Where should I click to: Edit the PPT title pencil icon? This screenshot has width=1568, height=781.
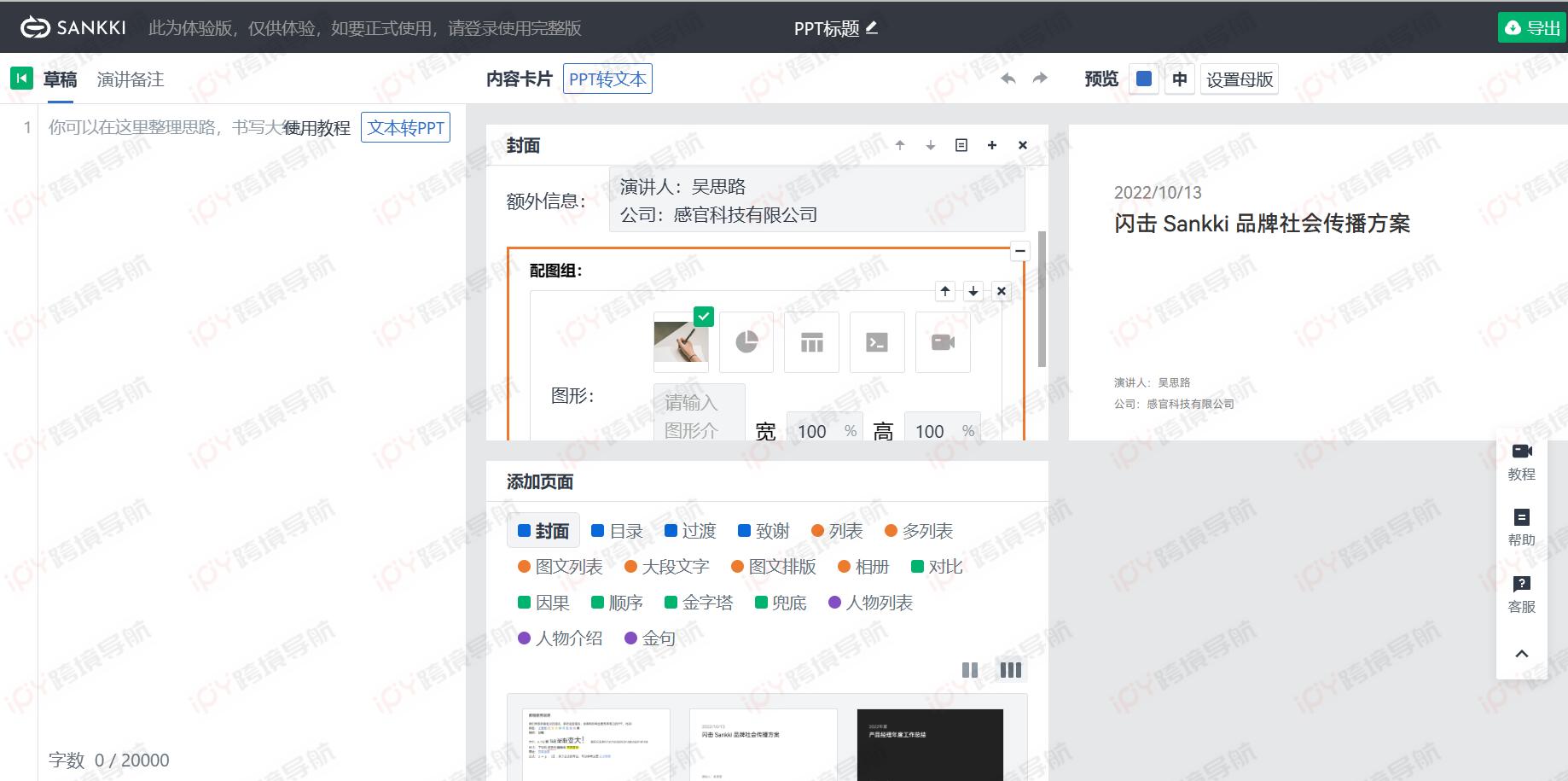click(871, 27)
